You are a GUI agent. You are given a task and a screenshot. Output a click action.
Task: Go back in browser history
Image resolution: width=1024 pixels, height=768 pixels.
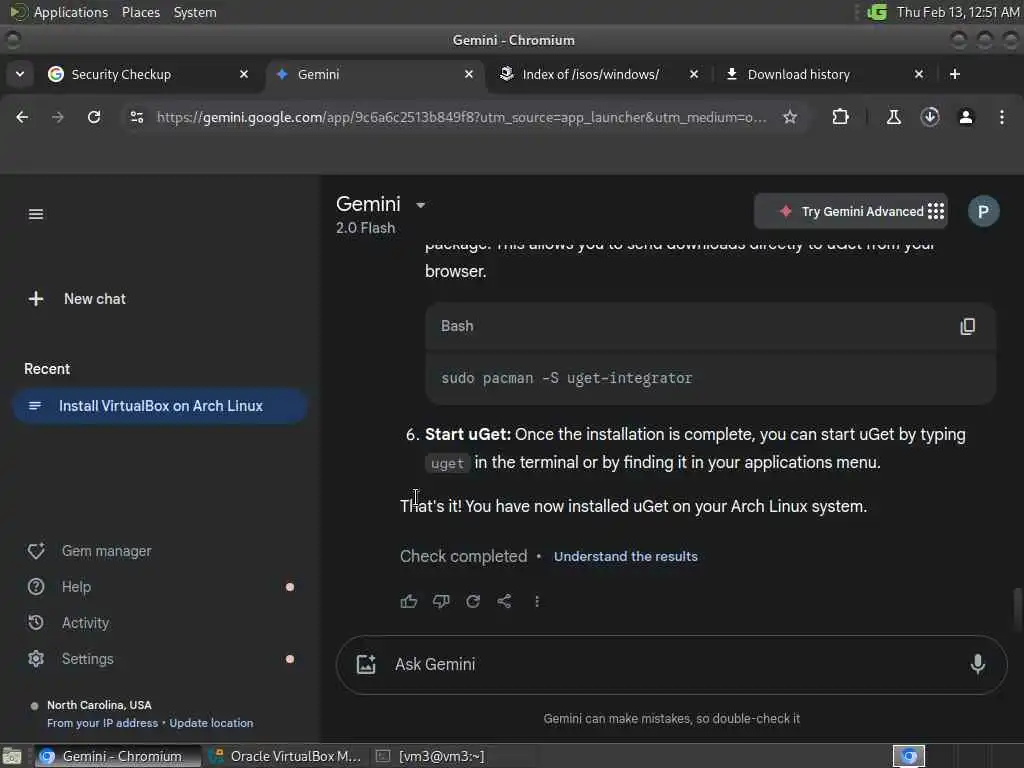coord(22,117)
